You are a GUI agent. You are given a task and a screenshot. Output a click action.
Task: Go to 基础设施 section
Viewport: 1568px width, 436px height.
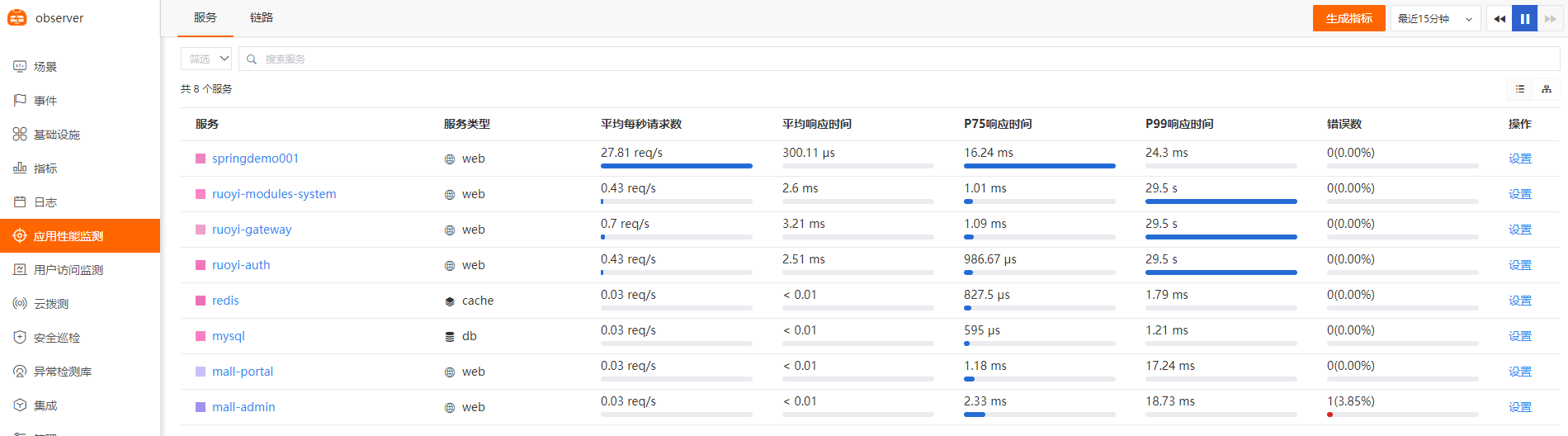[x=56, y=135]
